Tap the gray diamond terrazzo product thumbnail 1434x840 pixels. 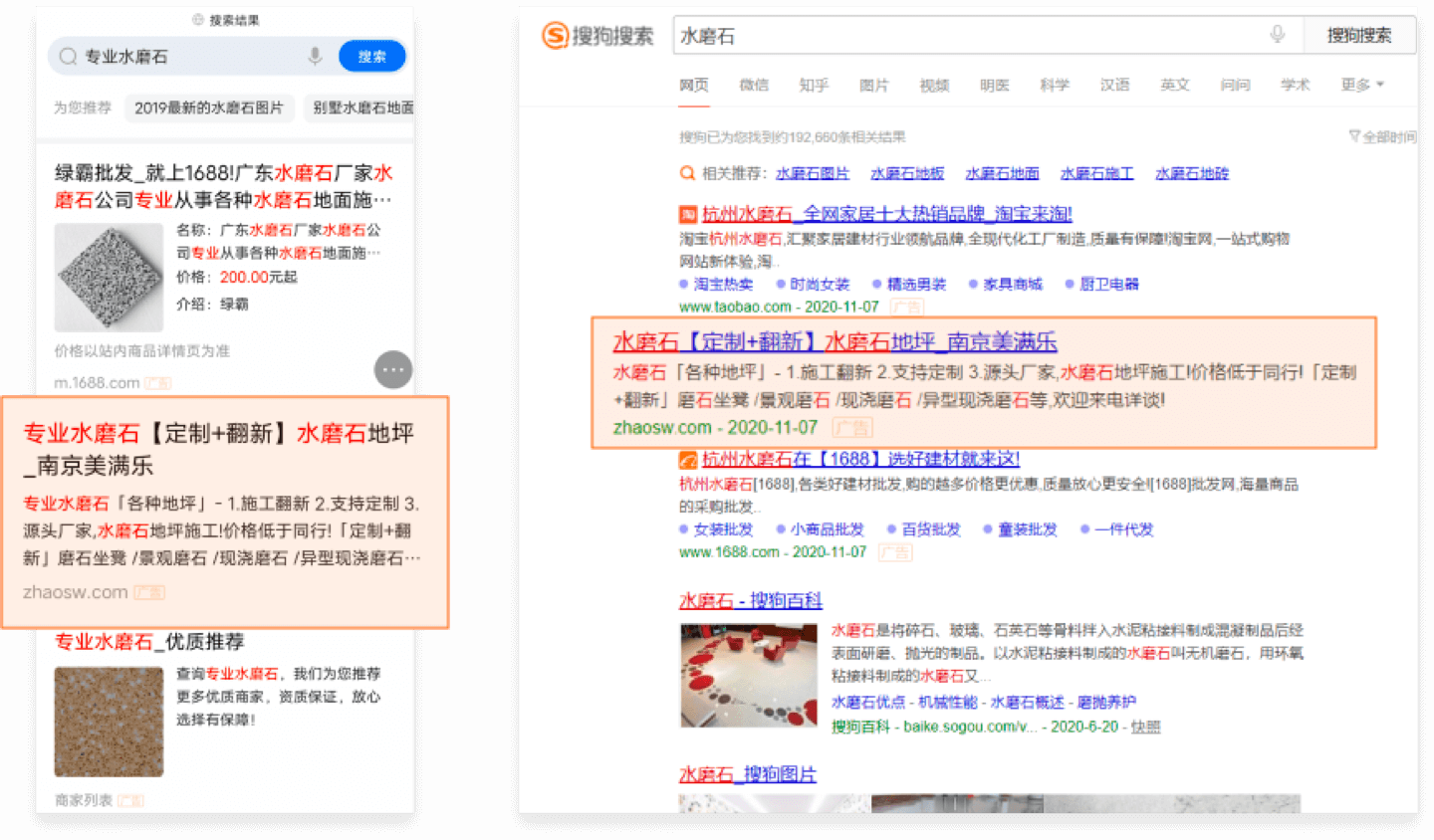tap(109, 277)
